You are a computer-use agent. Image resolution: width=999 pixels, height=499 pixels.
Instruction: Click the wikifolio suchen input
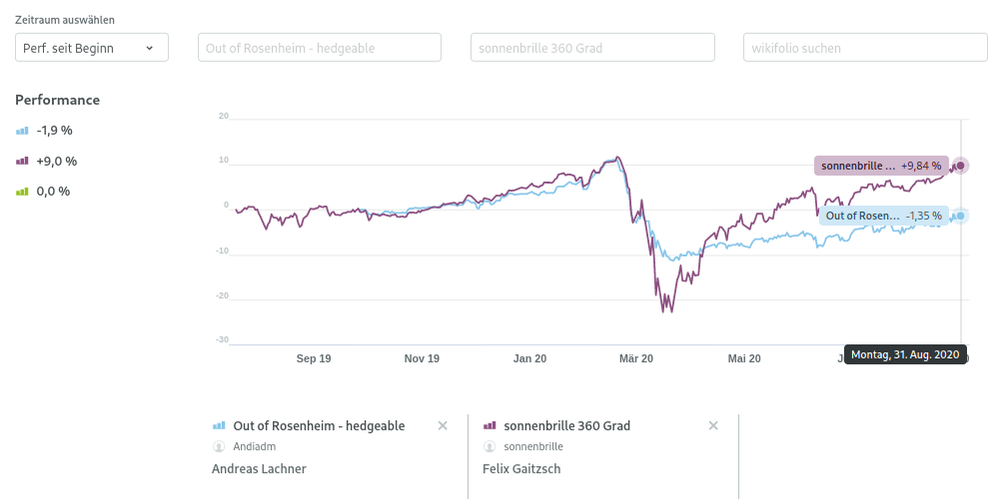click(x=865, y=47)
